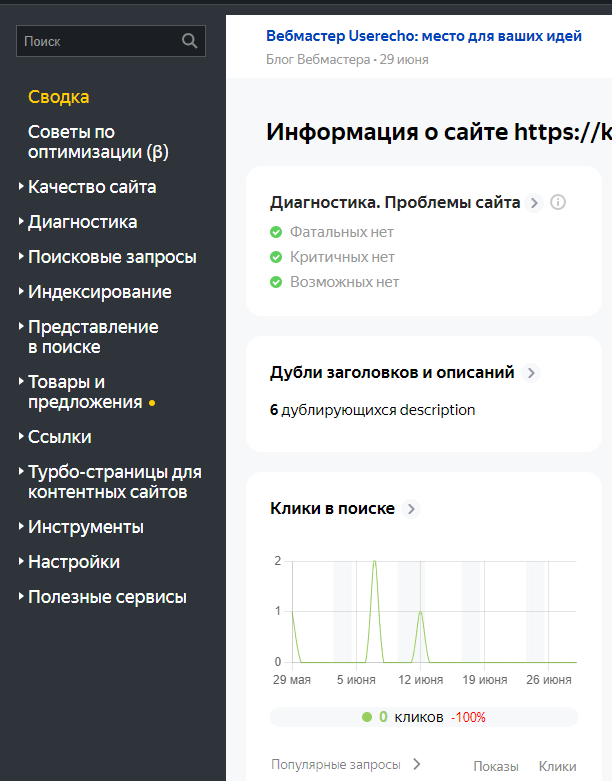
Task: Expand Турбо-страницы для контентных сайтов arrow
Action: [x=21, y=471]
